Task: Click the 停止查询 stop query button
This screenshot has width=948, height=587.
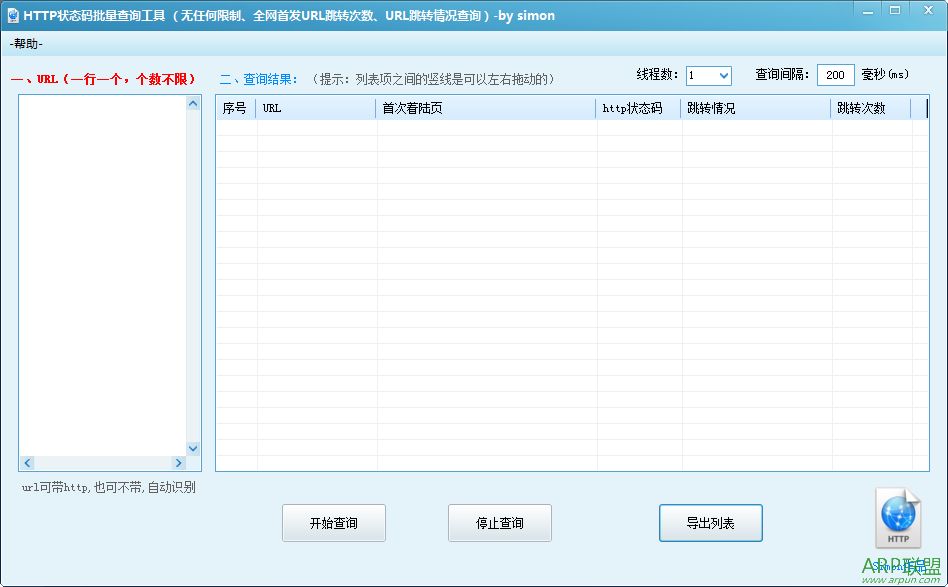Action: coord(499,522)
